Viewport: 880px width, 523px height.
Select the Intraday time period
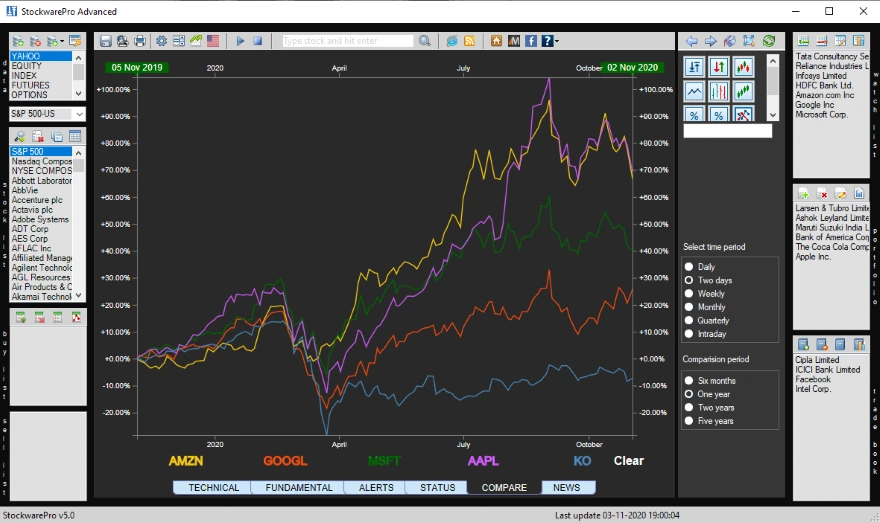point(688,333)
